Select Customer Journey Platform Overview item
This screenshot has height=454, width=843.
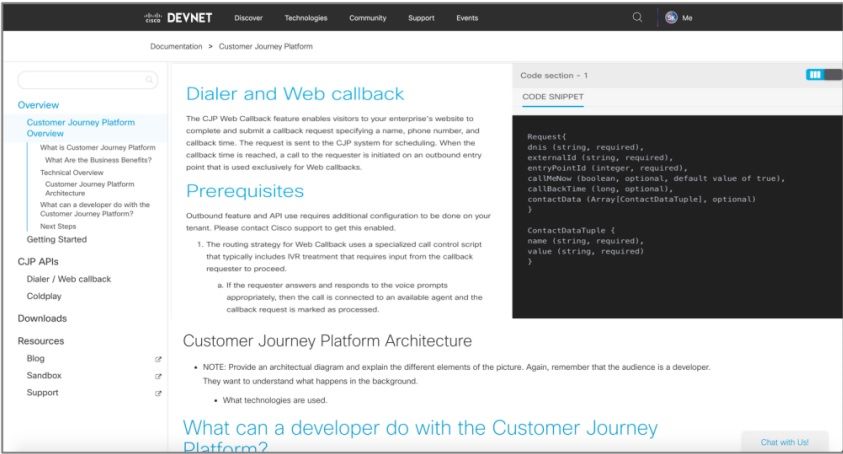coord(81,128)
